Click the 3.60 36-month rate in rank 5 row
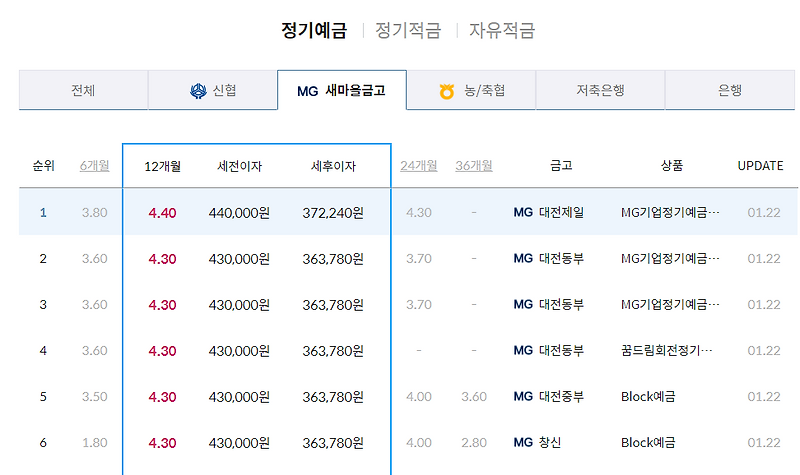Screen dimensions: 800x475 coord(473,396)
